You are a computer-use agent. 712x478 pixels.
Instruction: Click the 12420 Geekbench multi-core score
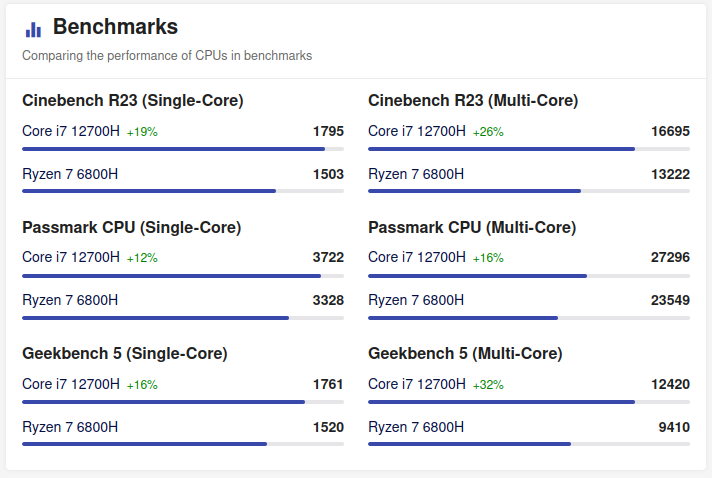tap(669, 384)
